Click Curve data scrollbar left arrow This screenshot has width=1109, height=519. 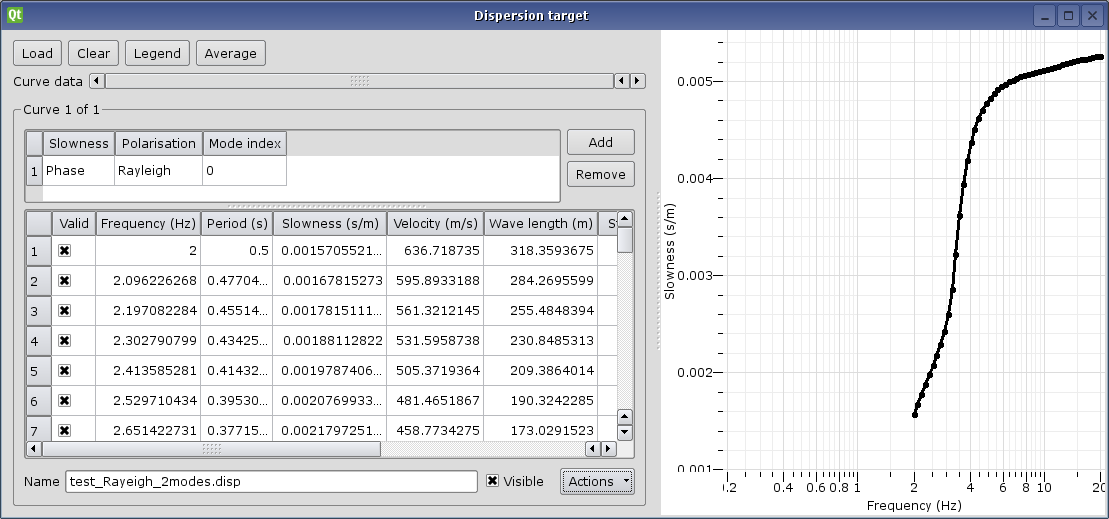tap(97, 81)
